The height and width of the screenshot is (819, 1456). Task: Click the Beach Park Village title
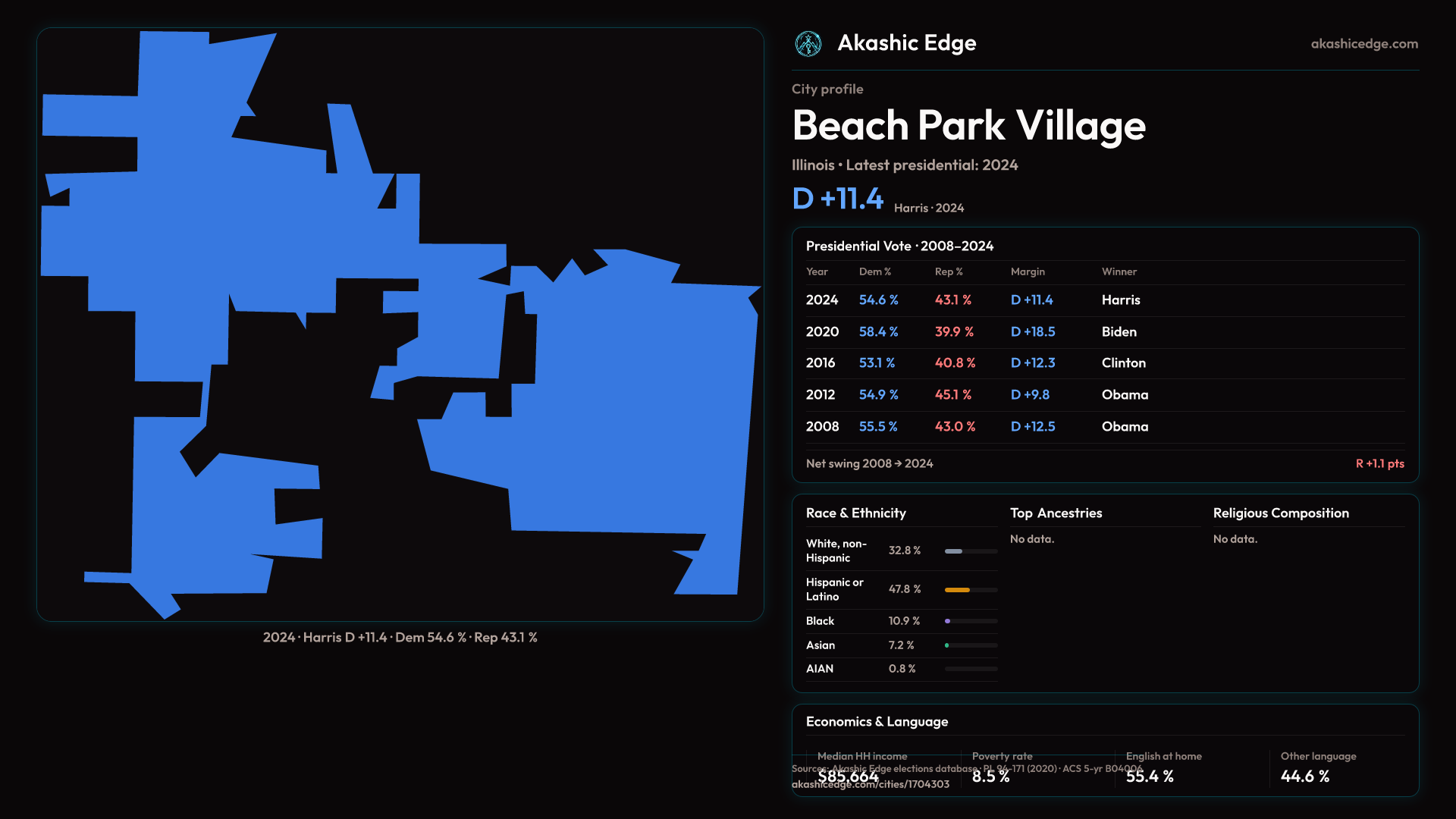968,126
